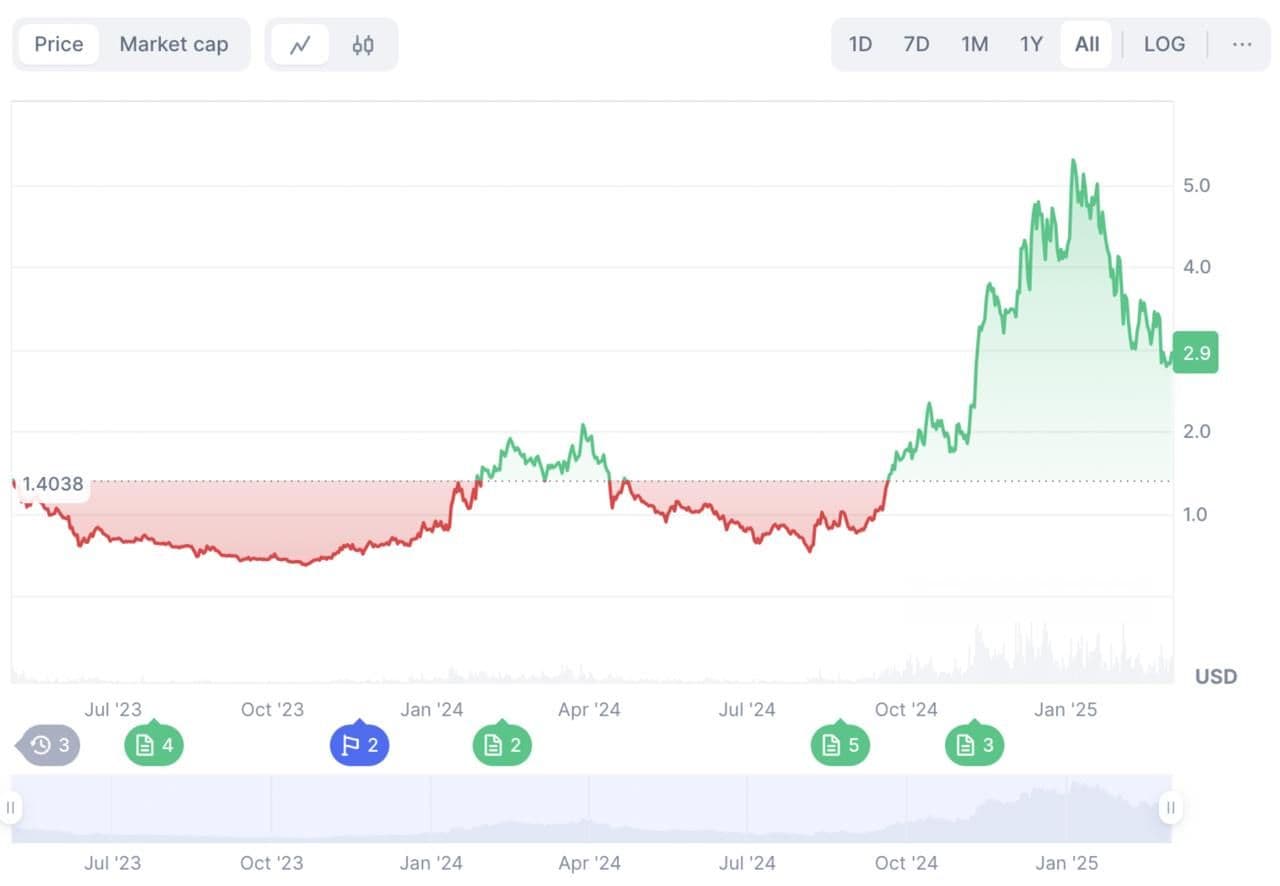Select the line chart type icon
The image size is (1280, 886).
[x=300, y=44]
